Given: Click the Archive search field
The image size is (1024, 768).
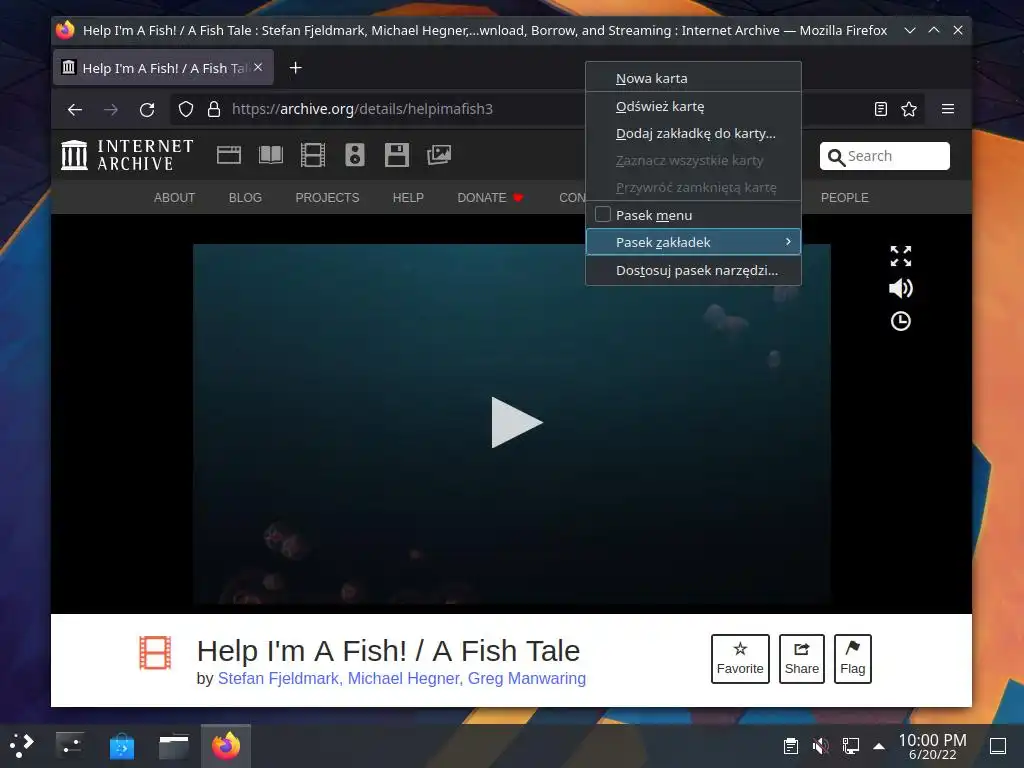Looking at the screenshot, I should 885,156.
